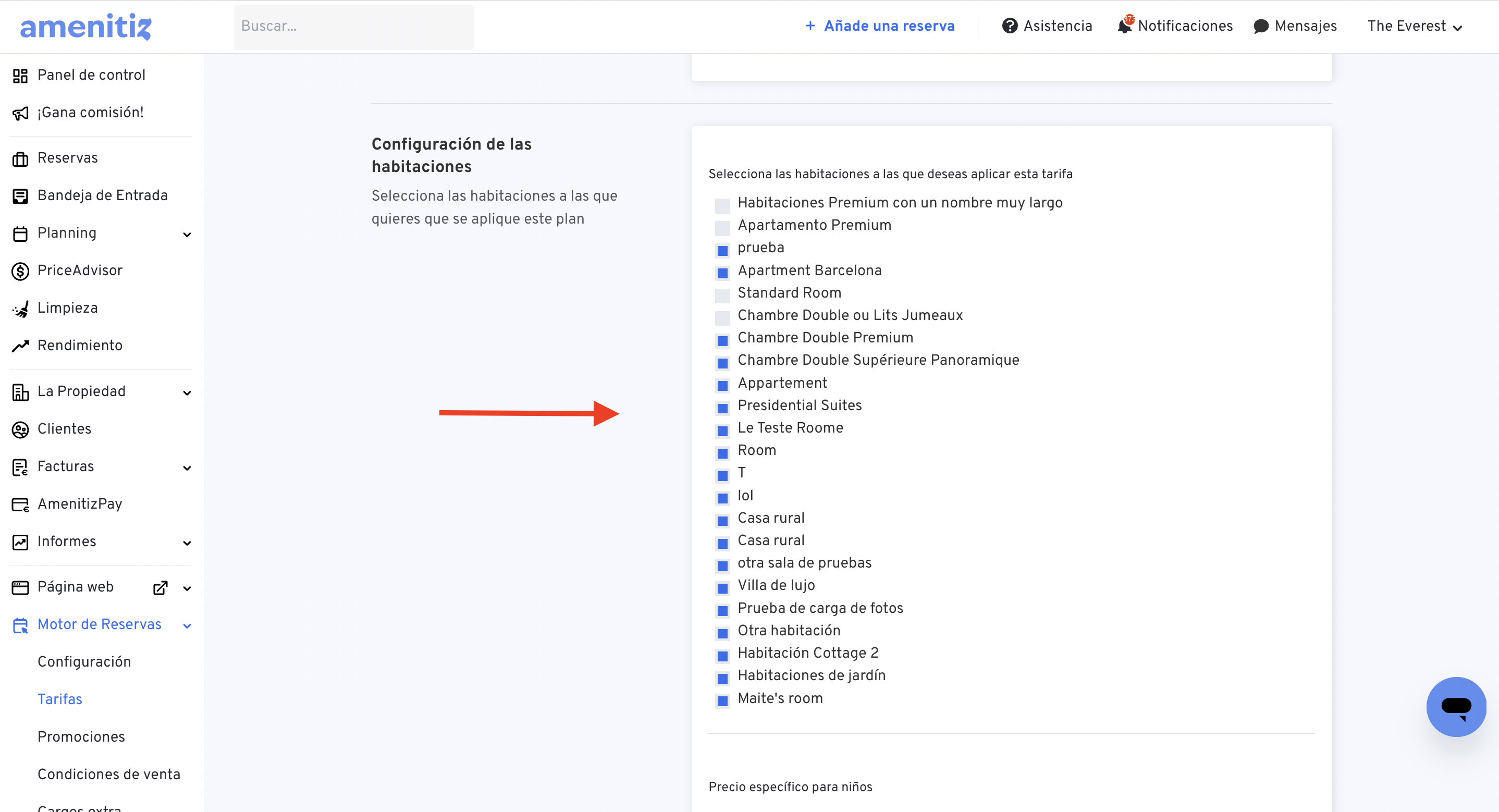Click the Panel de control dashboard icon
Screen dimensions: 1499x812
tap(20, 76)
